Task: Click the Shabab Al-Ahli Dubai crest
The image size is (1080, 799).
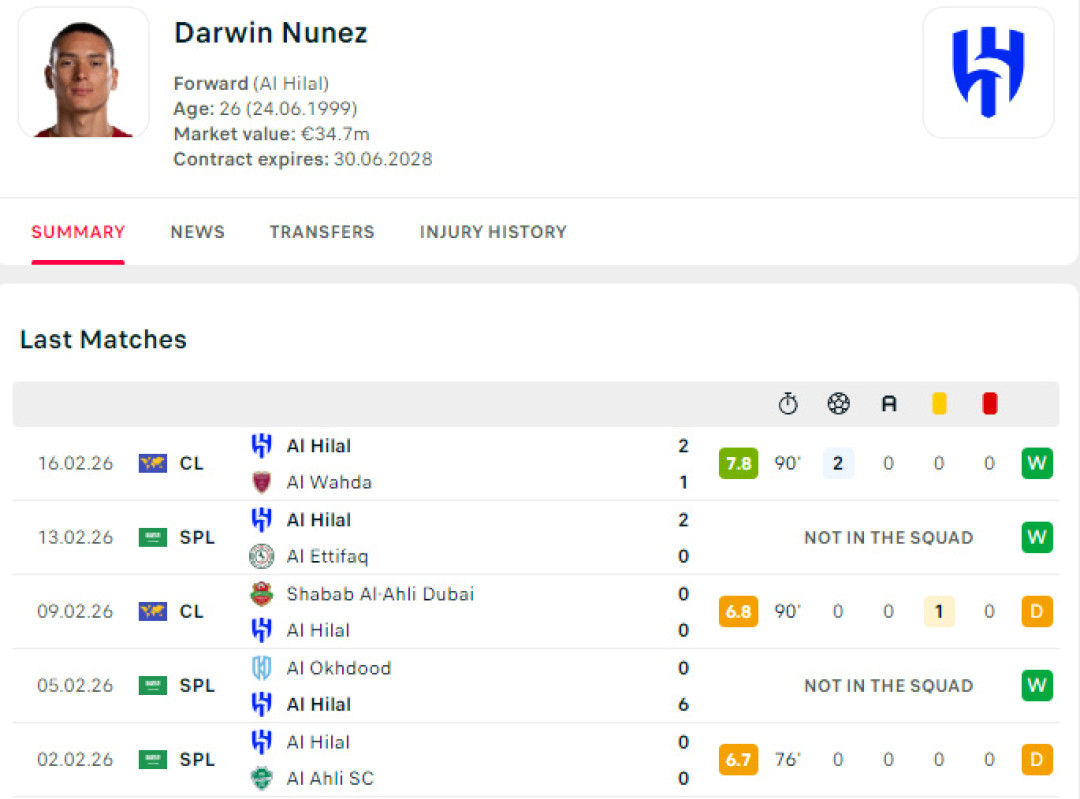Action: tap(261, 594)
